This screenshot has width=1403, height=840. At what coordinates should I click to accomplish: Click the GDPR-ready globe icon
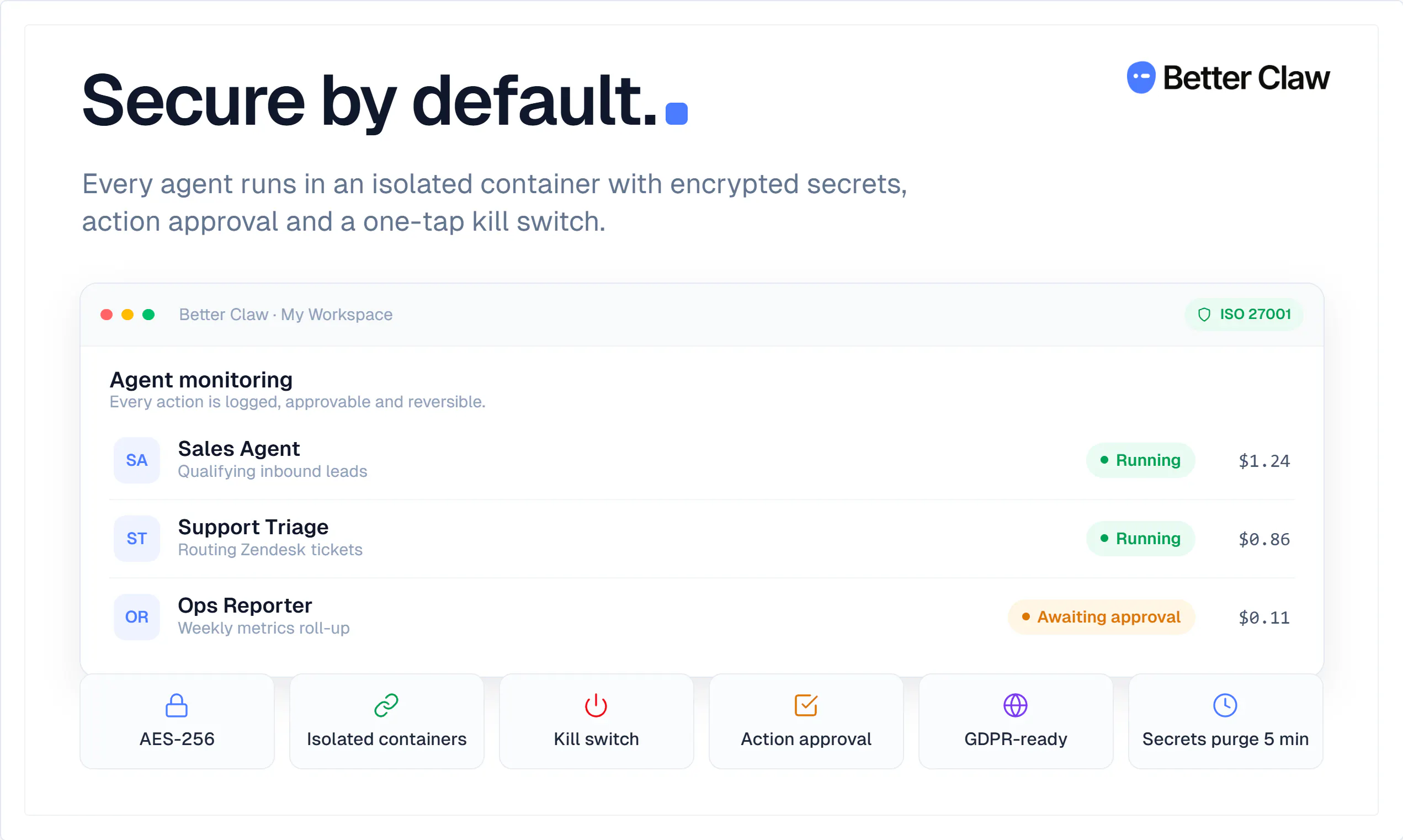[1016, 705]
